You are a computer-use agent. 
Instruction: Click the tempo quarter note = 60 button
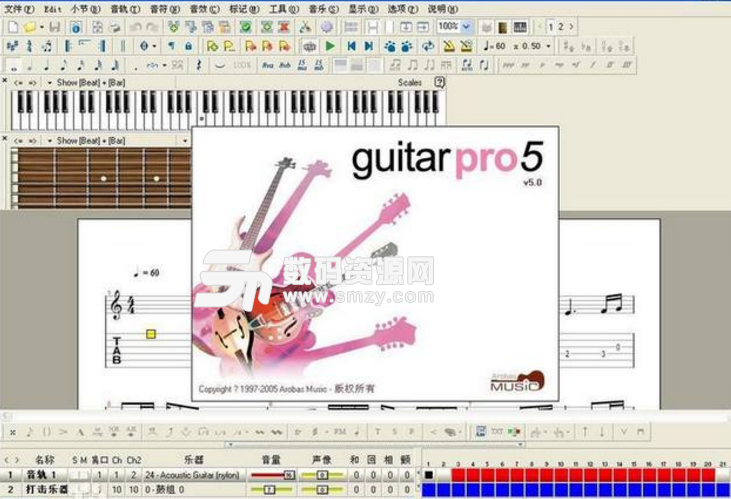(495, 46)
